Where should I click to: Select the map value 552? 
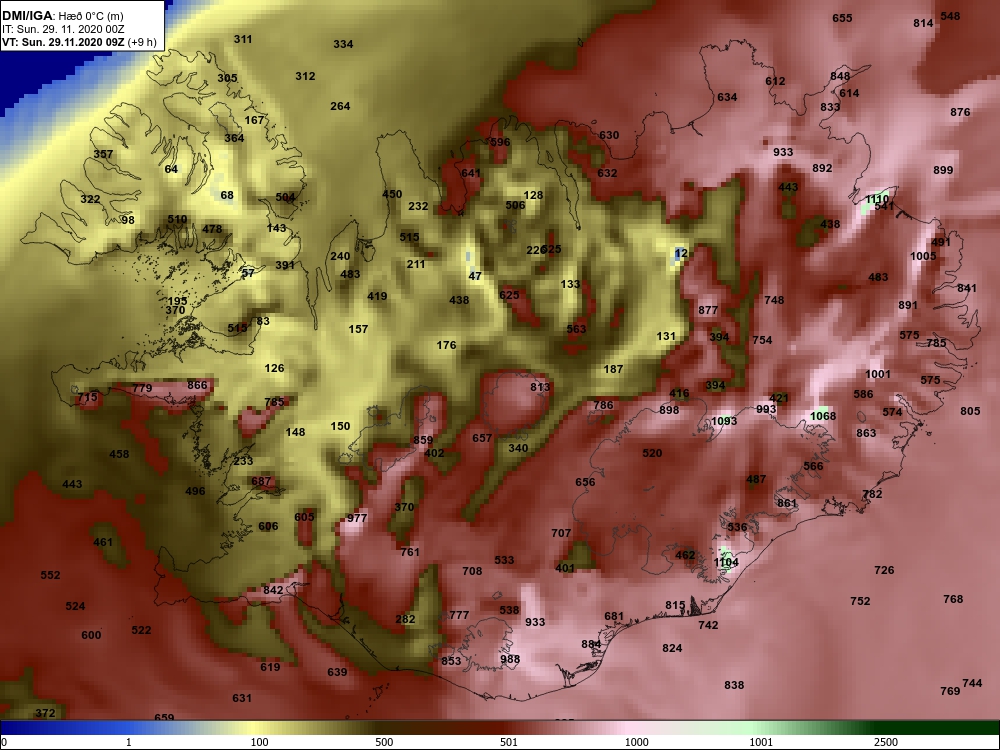(x=50, y=575)
